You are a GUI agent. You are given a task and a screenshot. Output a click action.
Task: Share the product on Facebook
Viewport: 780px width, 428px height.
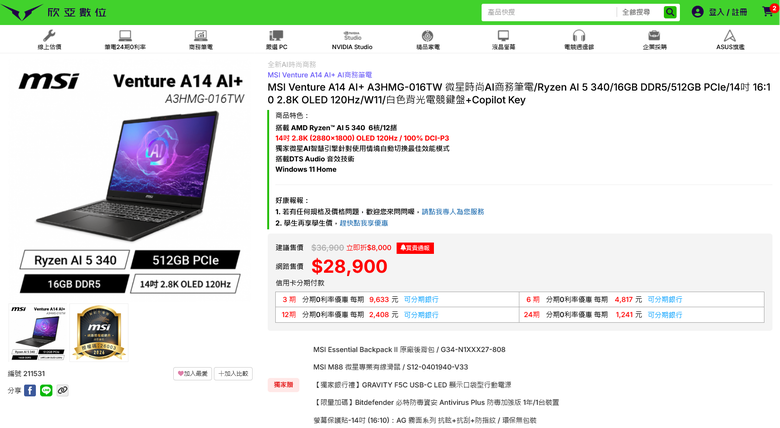[30, 391]
